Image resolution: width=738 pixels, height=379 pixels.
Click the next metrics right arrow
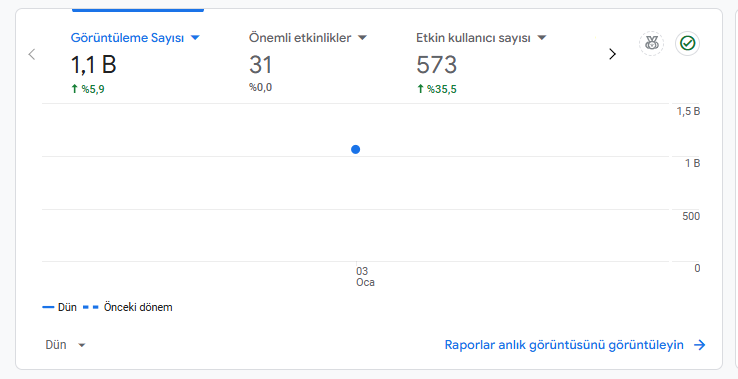tap(612, 54)
